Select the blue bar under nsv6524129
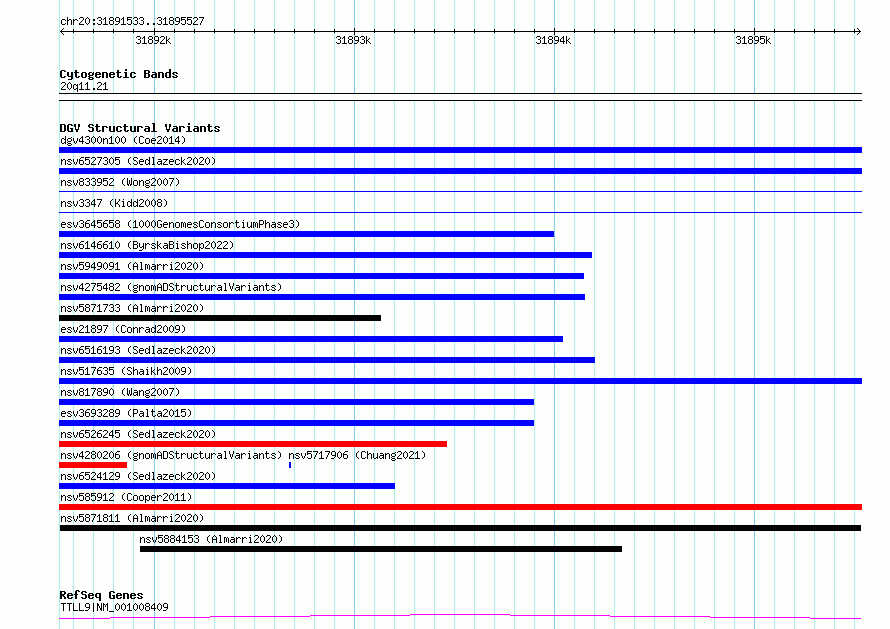Viewport: 890px width, 629px height. click(227, 486)
